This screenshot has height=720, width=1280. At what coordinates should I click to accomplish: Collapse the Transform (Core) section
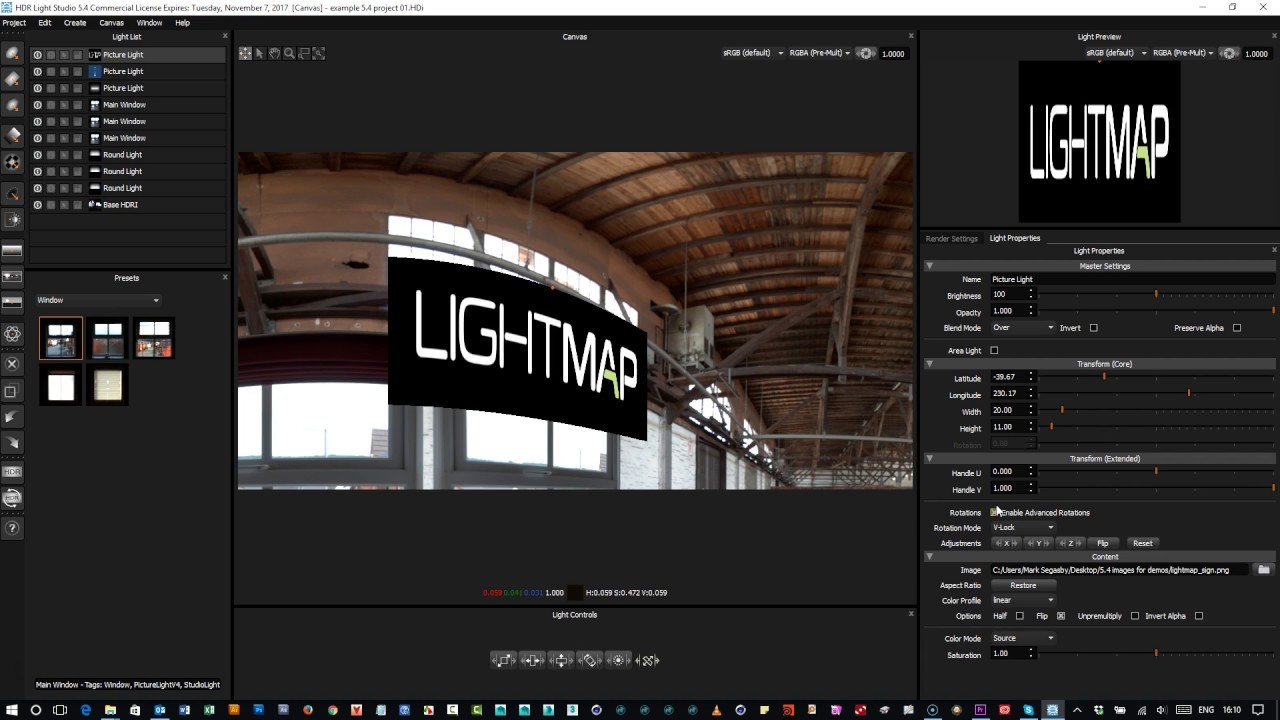(929, 364)
